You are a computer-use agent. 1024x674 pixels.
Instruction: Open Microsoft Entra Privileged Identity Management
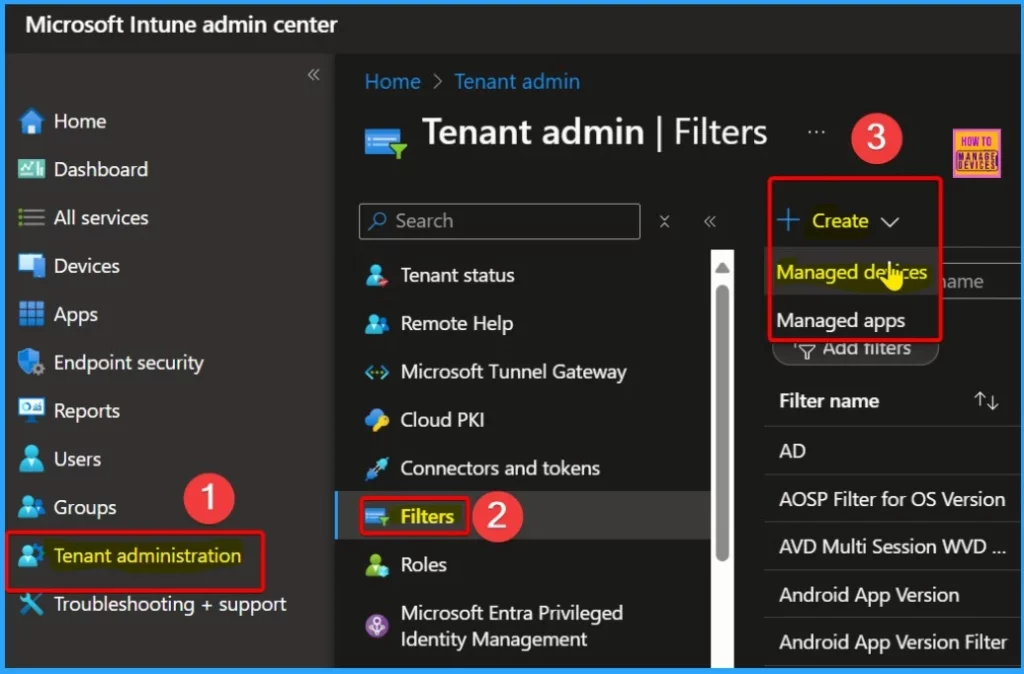coord(511,626)
